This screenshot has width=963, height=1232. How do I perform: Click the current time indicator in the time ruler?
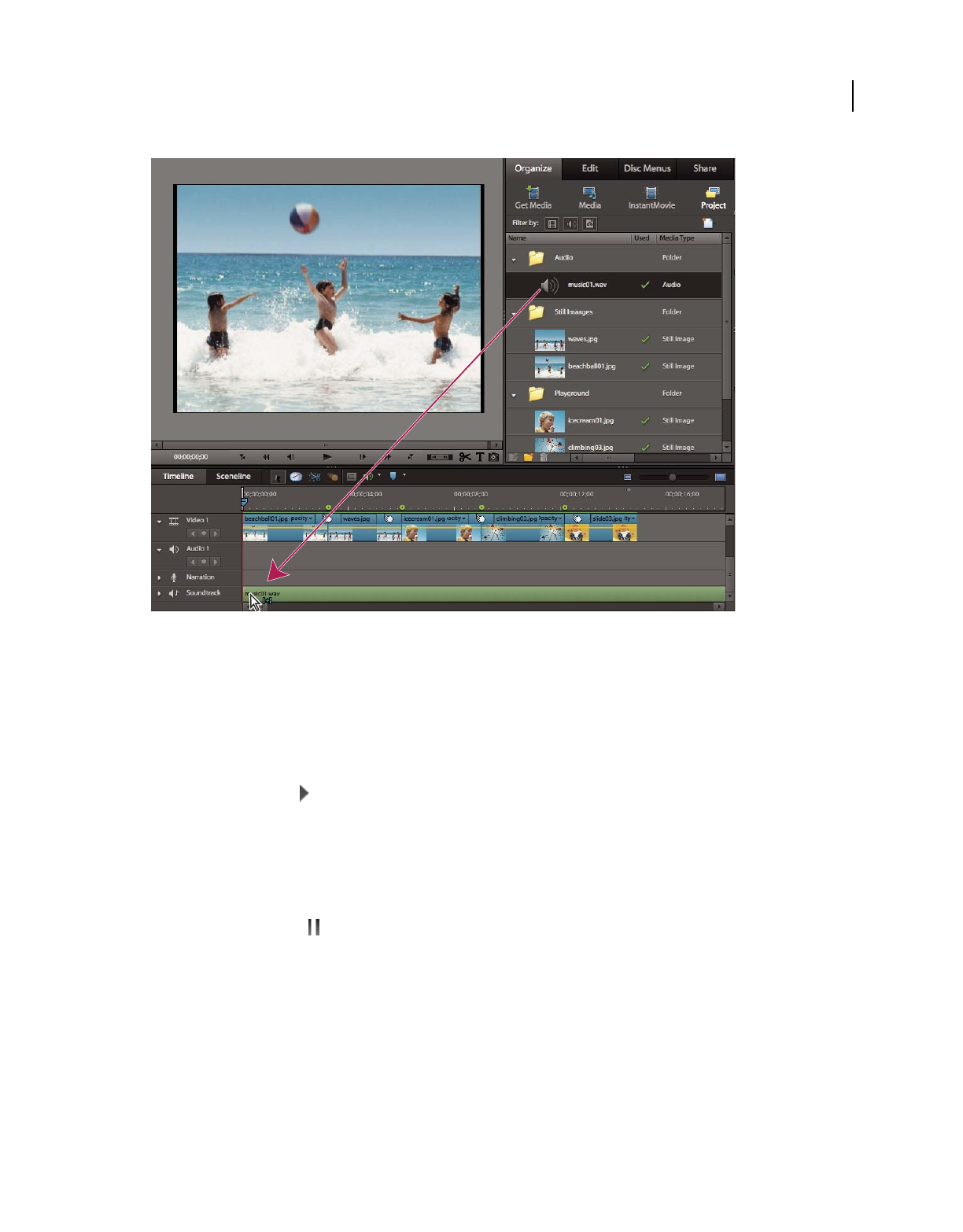pyautogui.click(x=244, y=502)
